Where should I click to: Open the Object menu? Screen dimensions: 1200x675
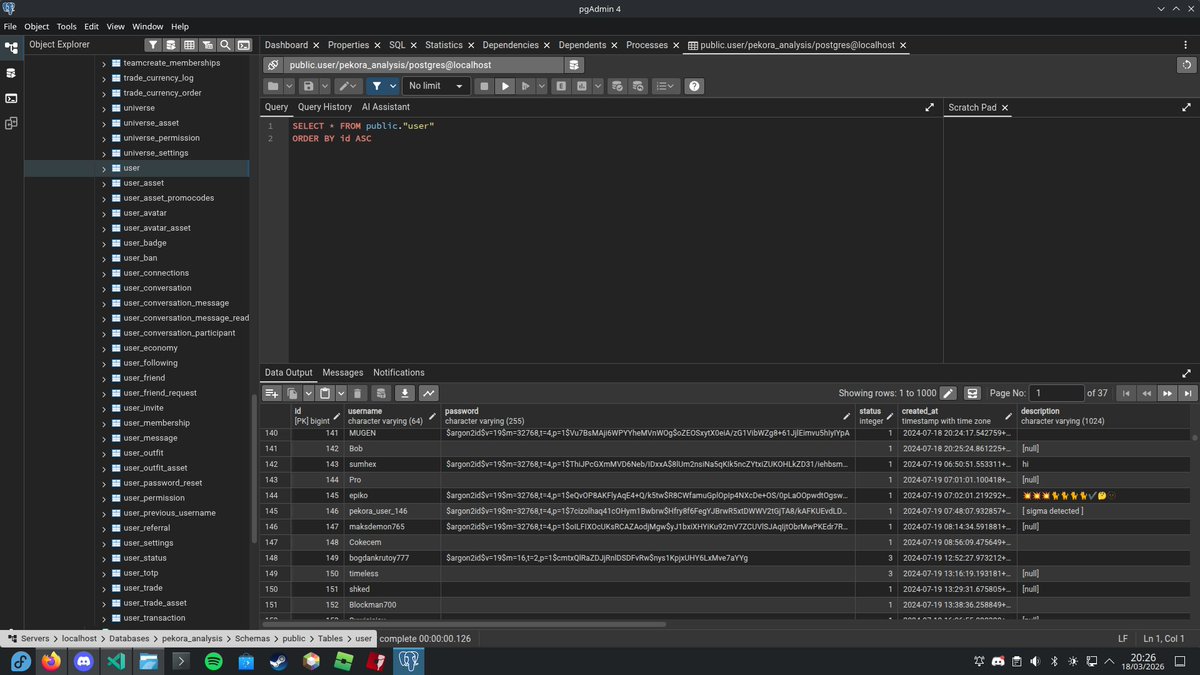pyautogui.click(x=36, y=26)
